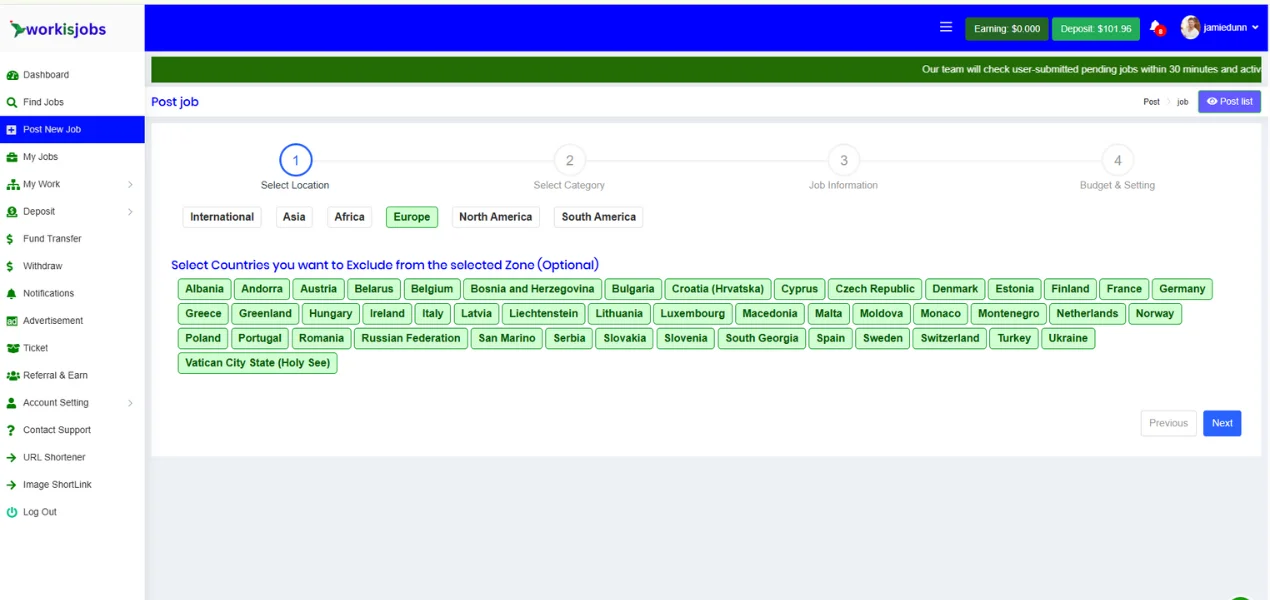Screen dimensions: 1270x600
Task: Toggle exclusion of Russian Federation
Action: tap(410, 338)
